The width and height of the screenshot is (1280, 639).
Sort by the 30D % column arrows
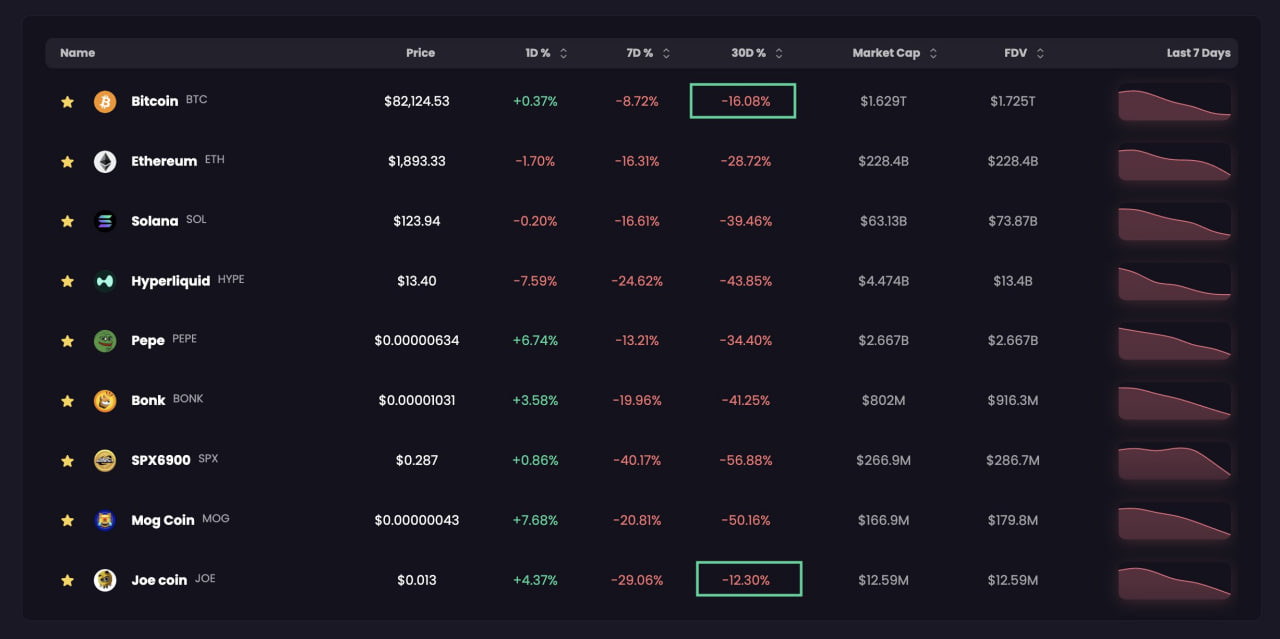pyautogui.click(x=779, y=53)
